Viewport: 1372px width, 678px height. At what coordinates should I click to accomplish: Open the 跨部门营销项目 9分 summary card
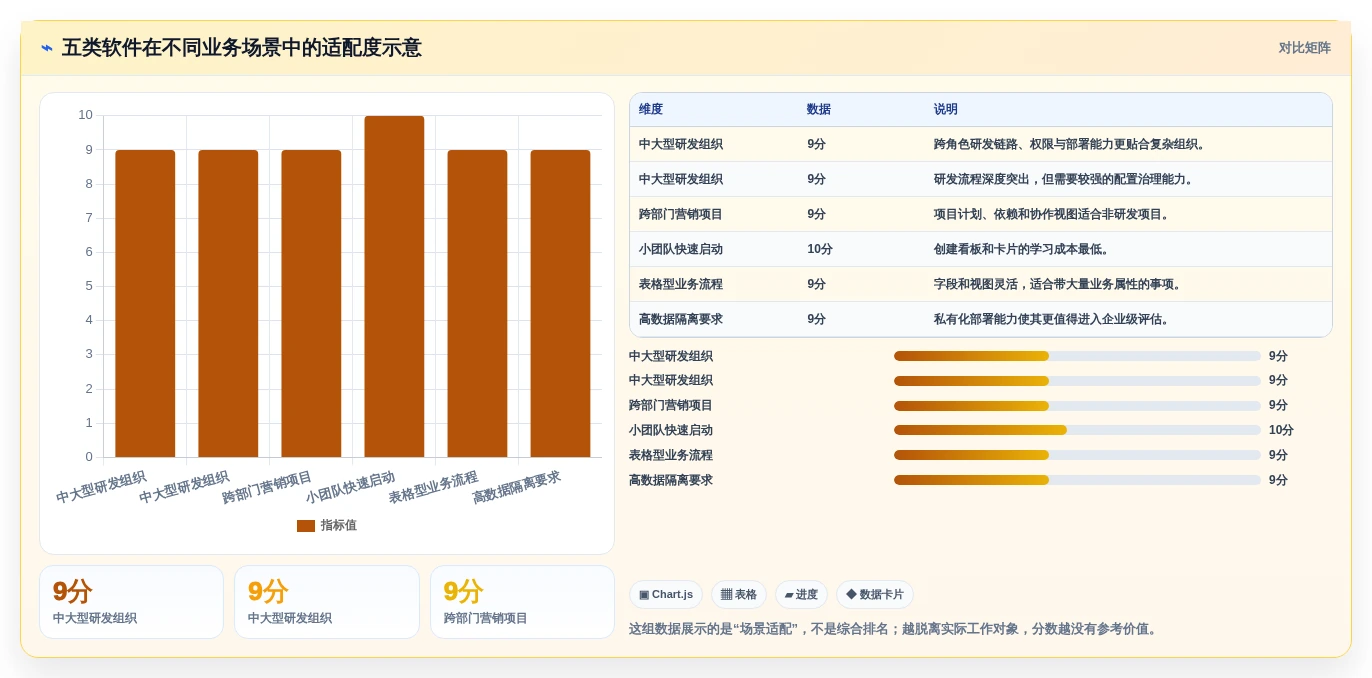522,602
